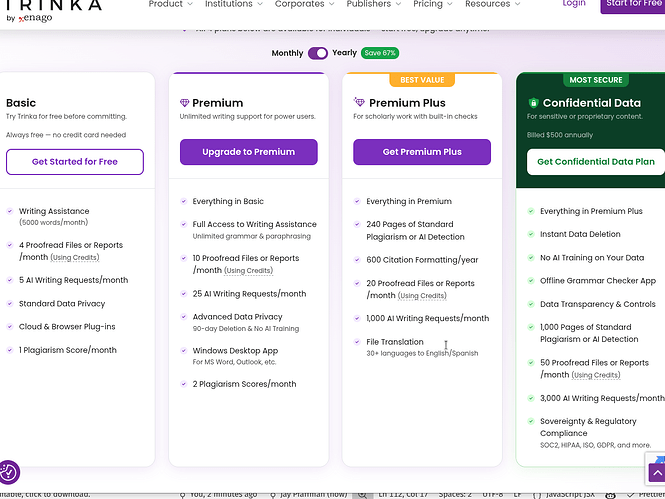
Task: Select the Yearly billing label
Action: pyautogui.click(x=344, y=53)
